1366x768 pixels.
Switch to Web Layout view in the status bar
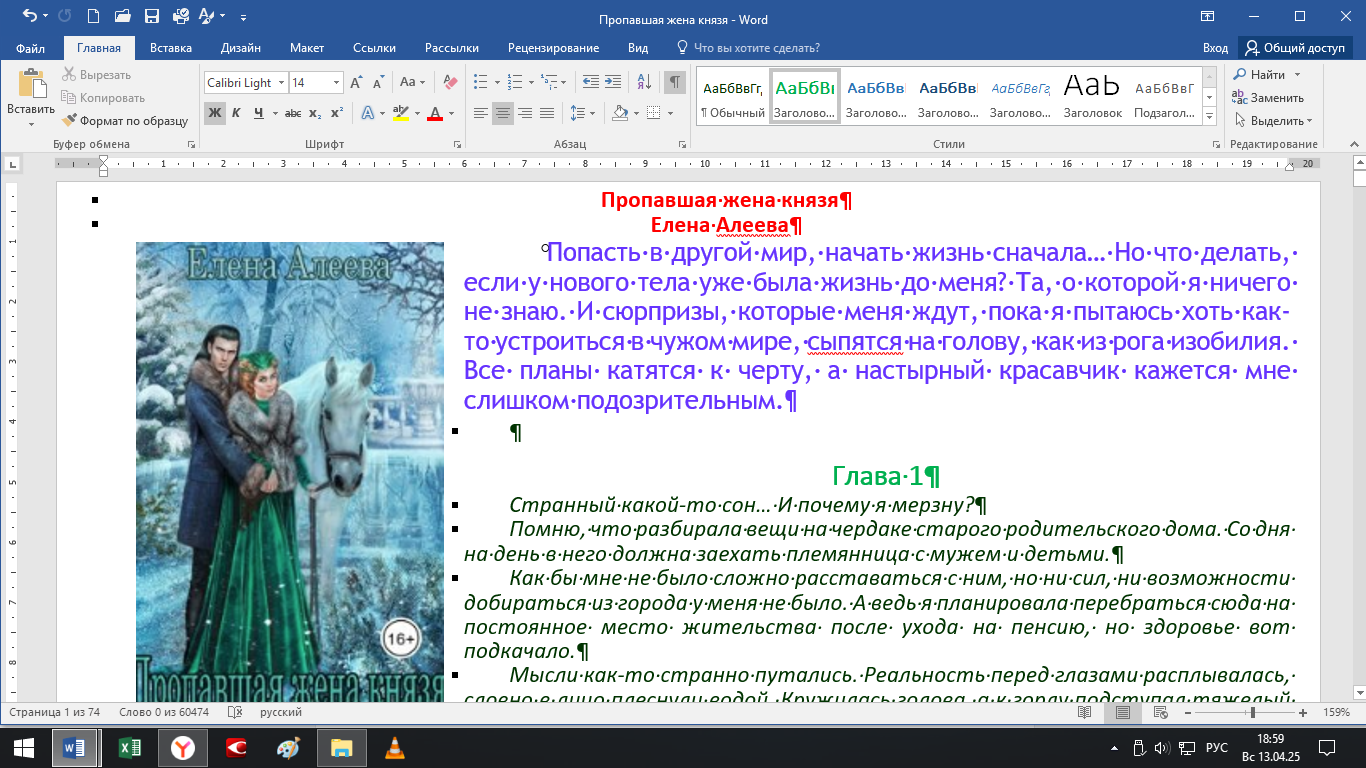[x=1159, y=713]
